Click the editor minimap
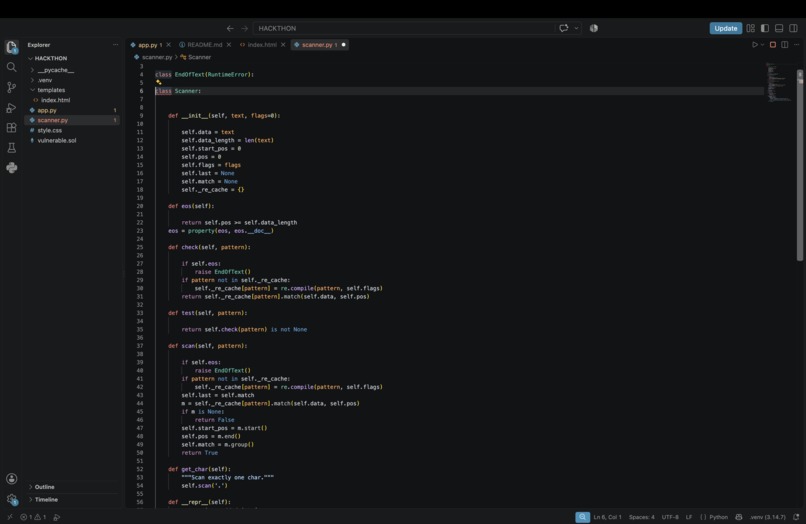 779,82
